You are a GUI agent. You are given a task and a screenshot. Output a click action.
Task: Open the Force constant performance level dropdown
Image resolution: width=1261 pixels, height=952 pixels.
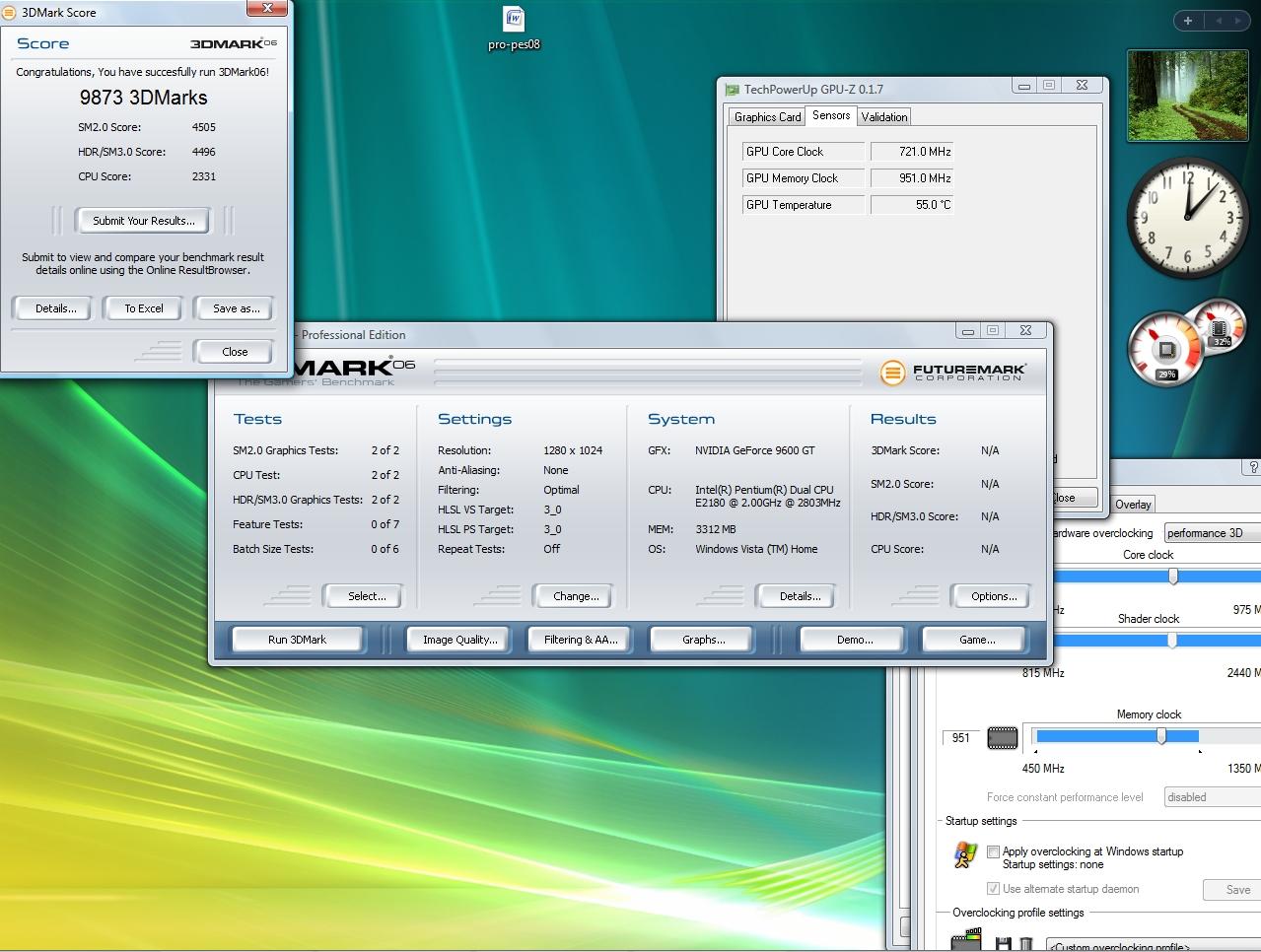(1212, 797)
